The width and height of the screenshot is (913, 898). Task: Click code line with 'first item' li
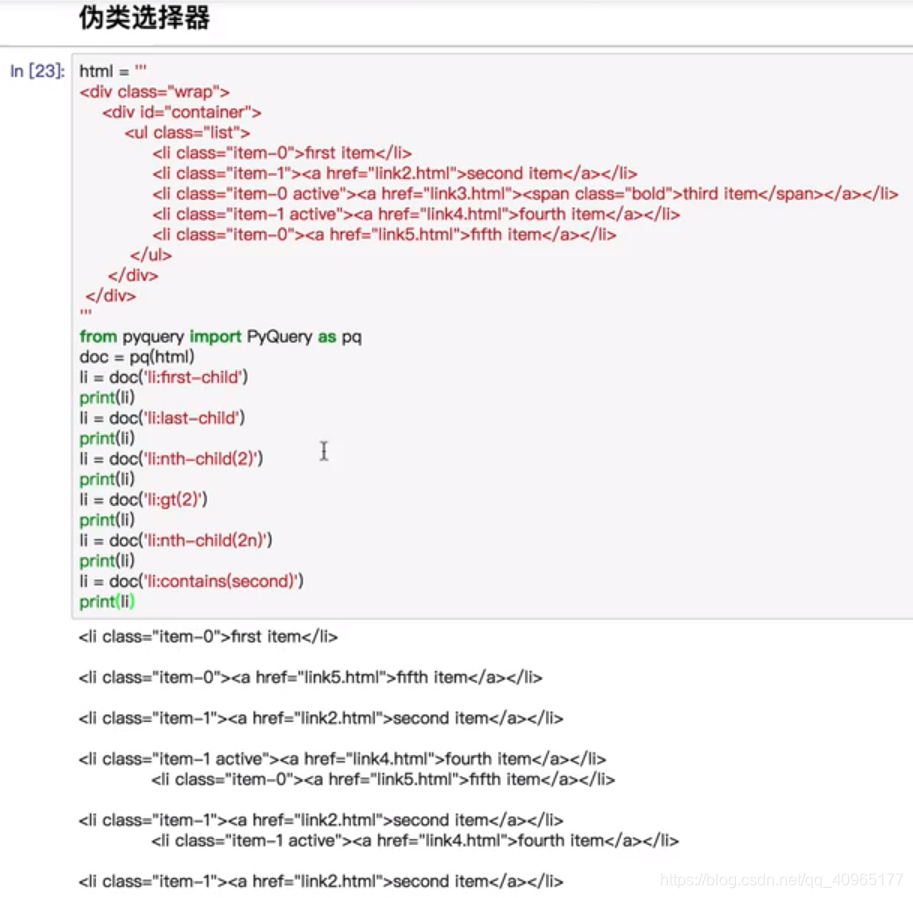tap(282, 153)
